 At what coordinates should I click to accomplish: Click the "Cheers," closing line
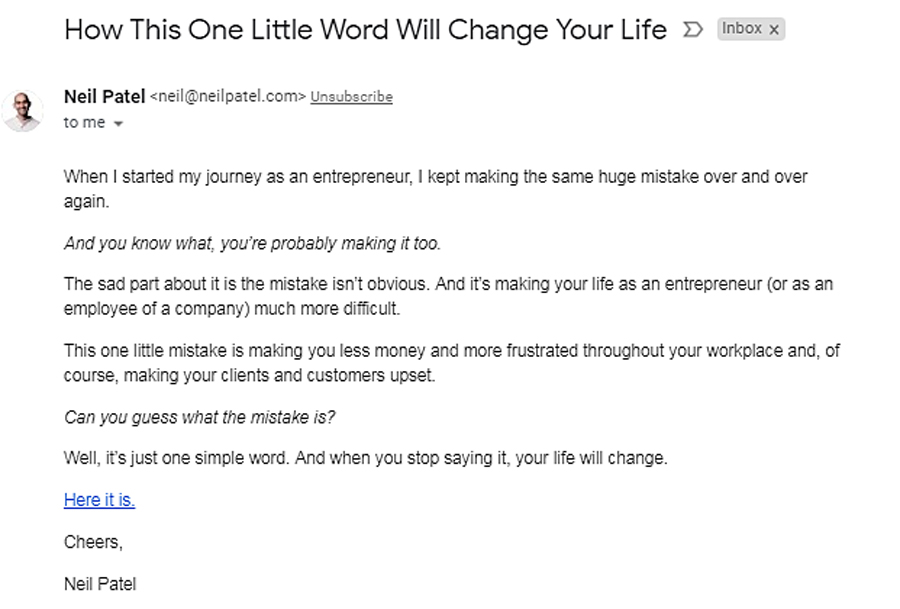(93, 542)
